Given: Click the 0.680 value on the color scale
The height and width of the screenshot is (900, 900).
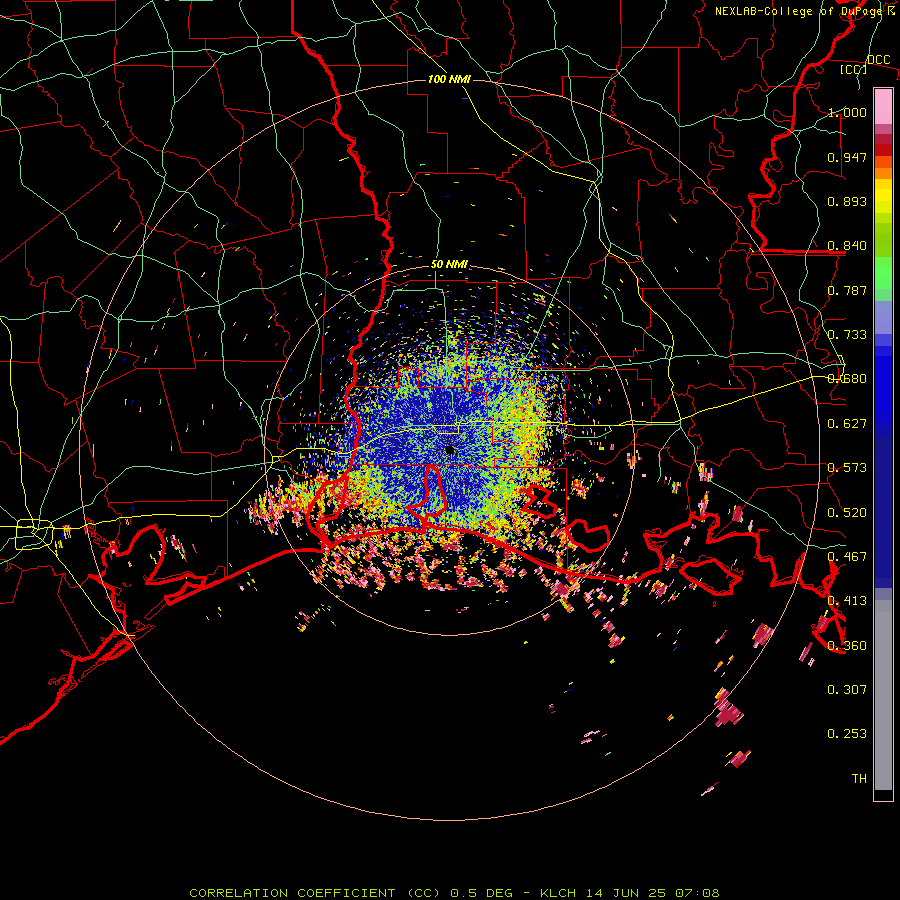Looking at the screenshot, I should point(847,379).
